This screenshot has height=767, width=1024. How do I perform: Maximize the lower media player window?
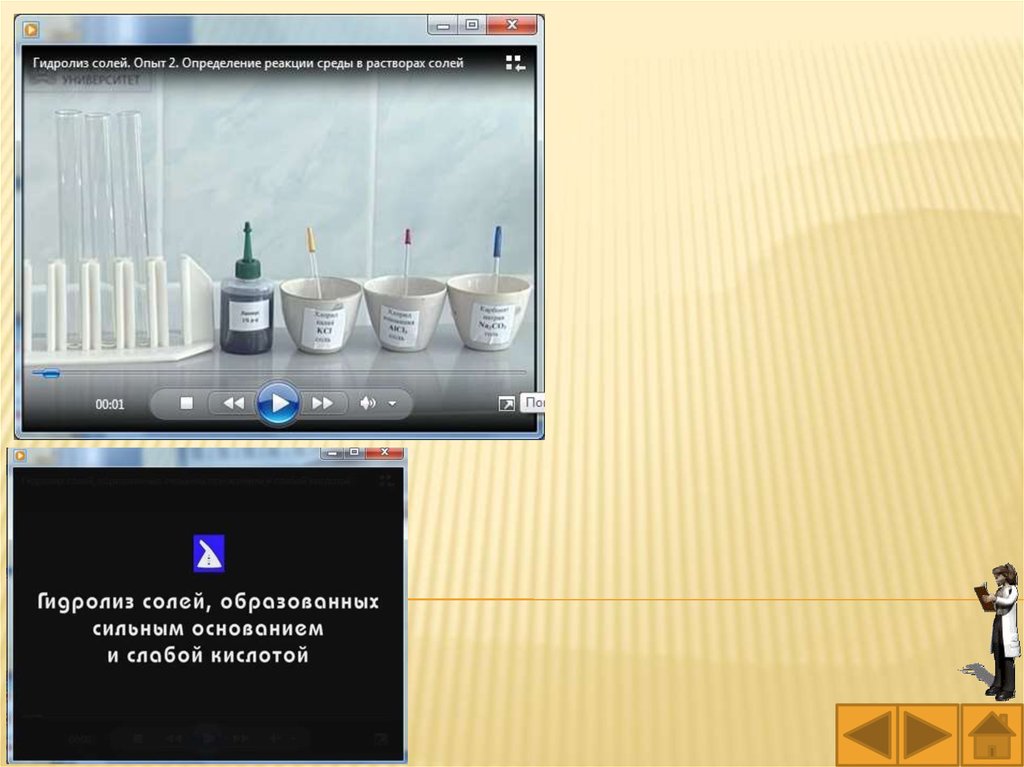tap(355, 452)
